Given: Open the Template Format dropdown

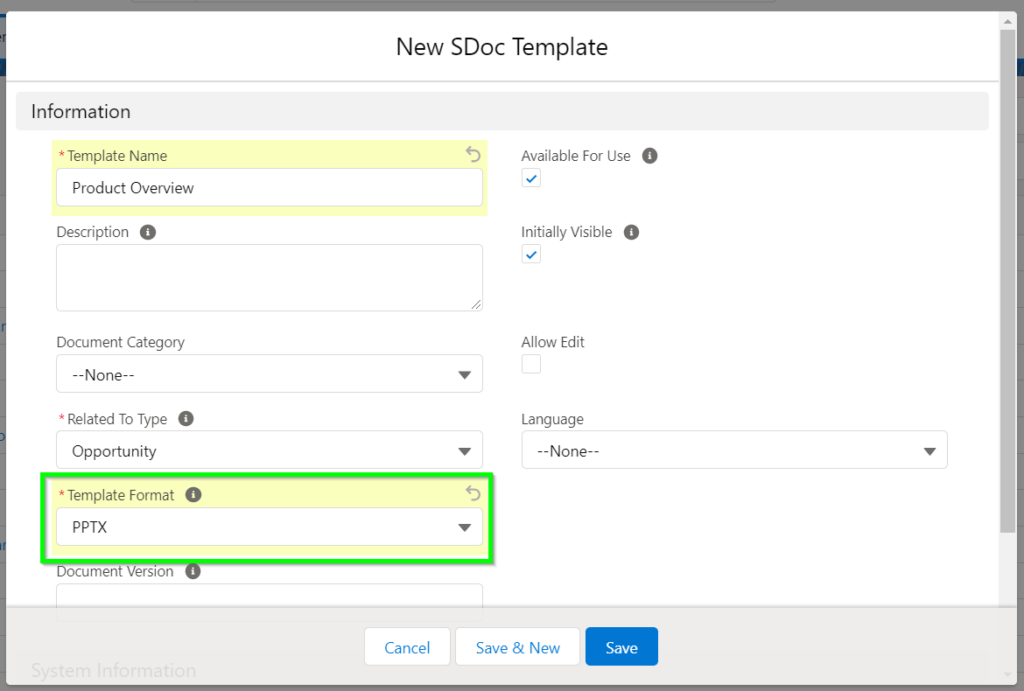Looking at the screenshot, I should [x=464, y=526].
